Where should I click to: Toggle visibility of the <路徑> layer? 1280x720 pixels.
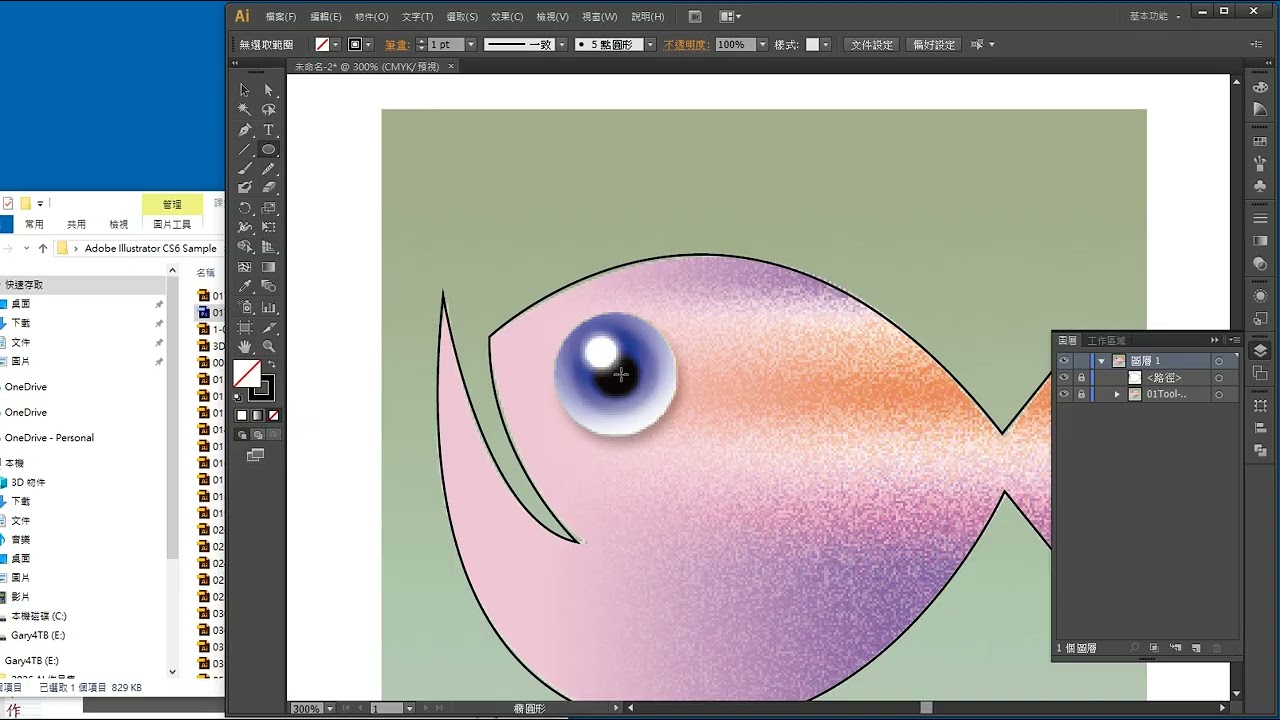click(1064, 378)
